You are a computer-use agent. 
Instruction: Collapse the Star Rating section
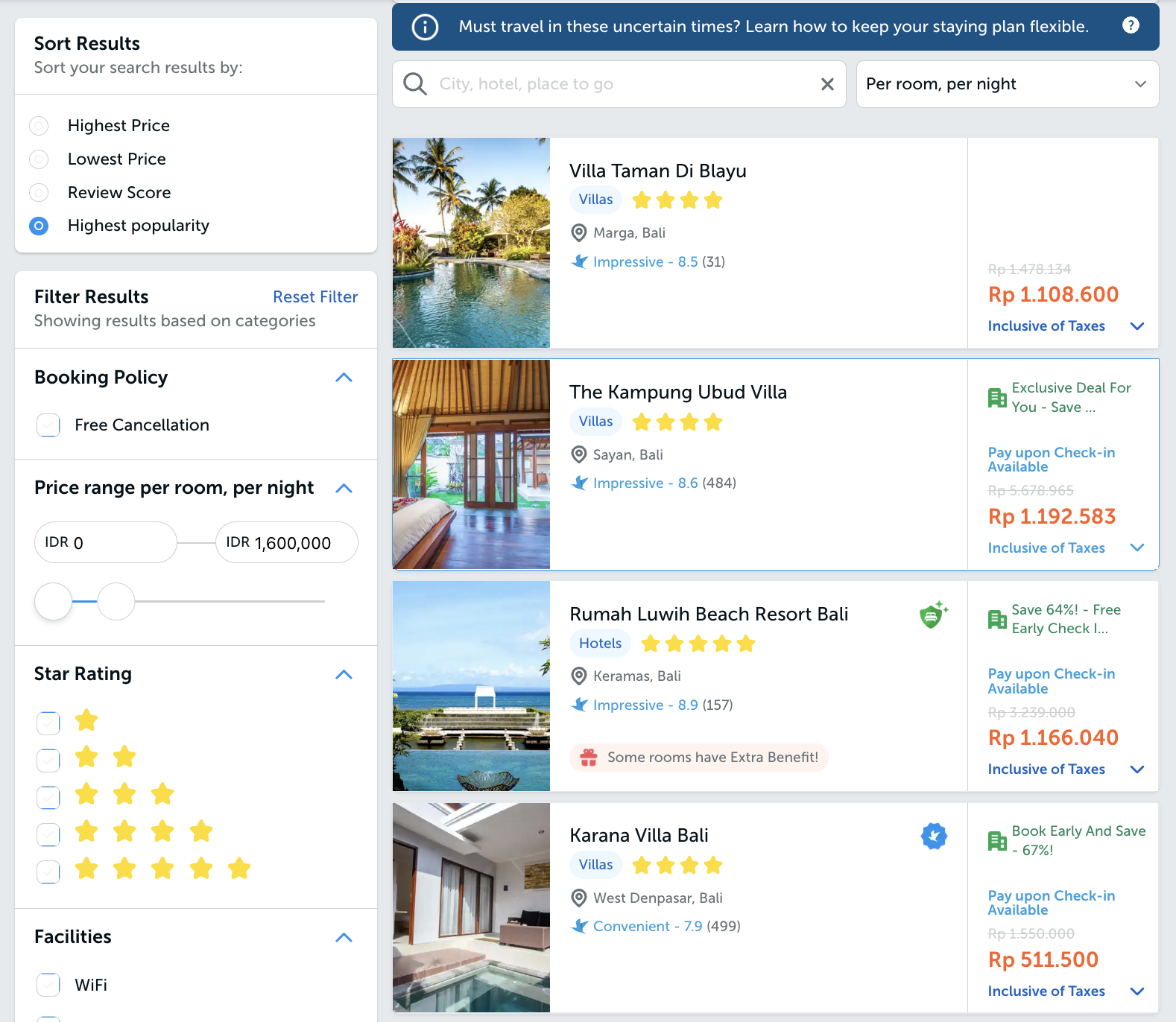pos(344,675)
